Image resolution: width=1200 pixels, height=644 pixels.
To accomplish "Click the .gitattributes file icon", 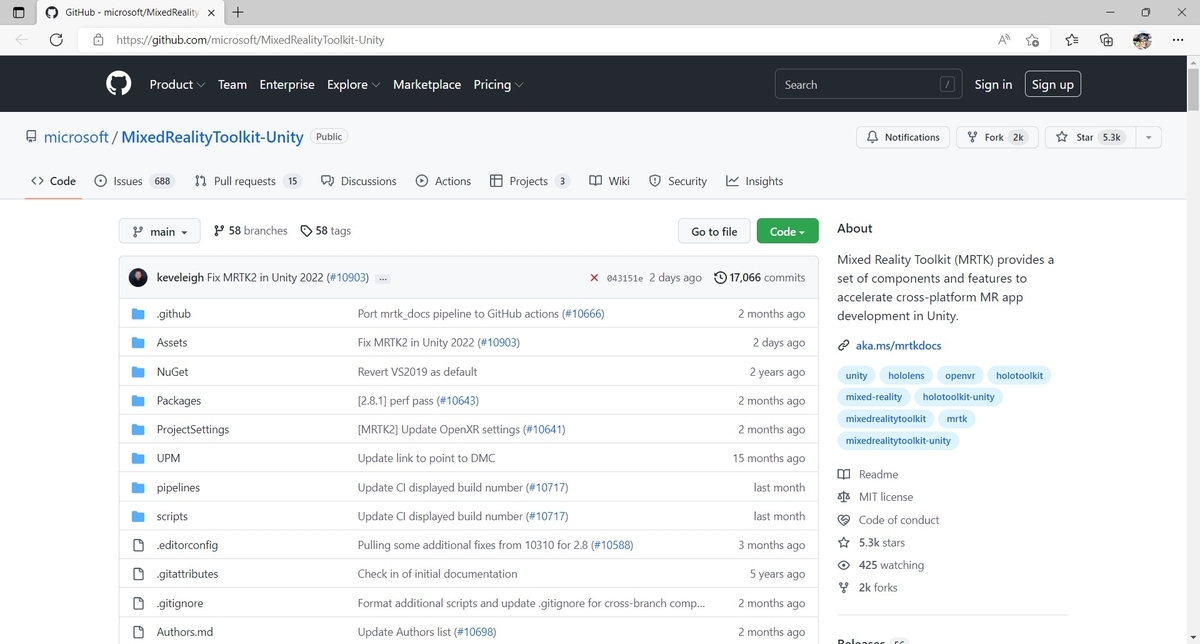I will 139,574.
